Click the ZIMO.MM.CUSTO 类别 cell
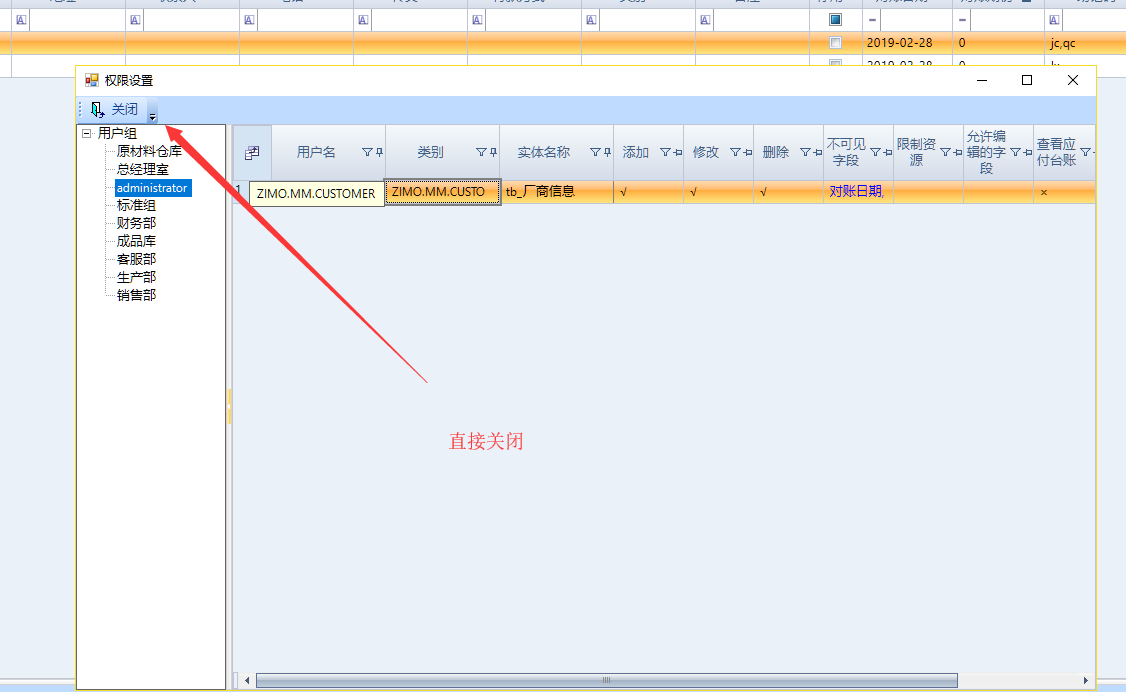Viewport: 1126px width, 692px height. 441,192
